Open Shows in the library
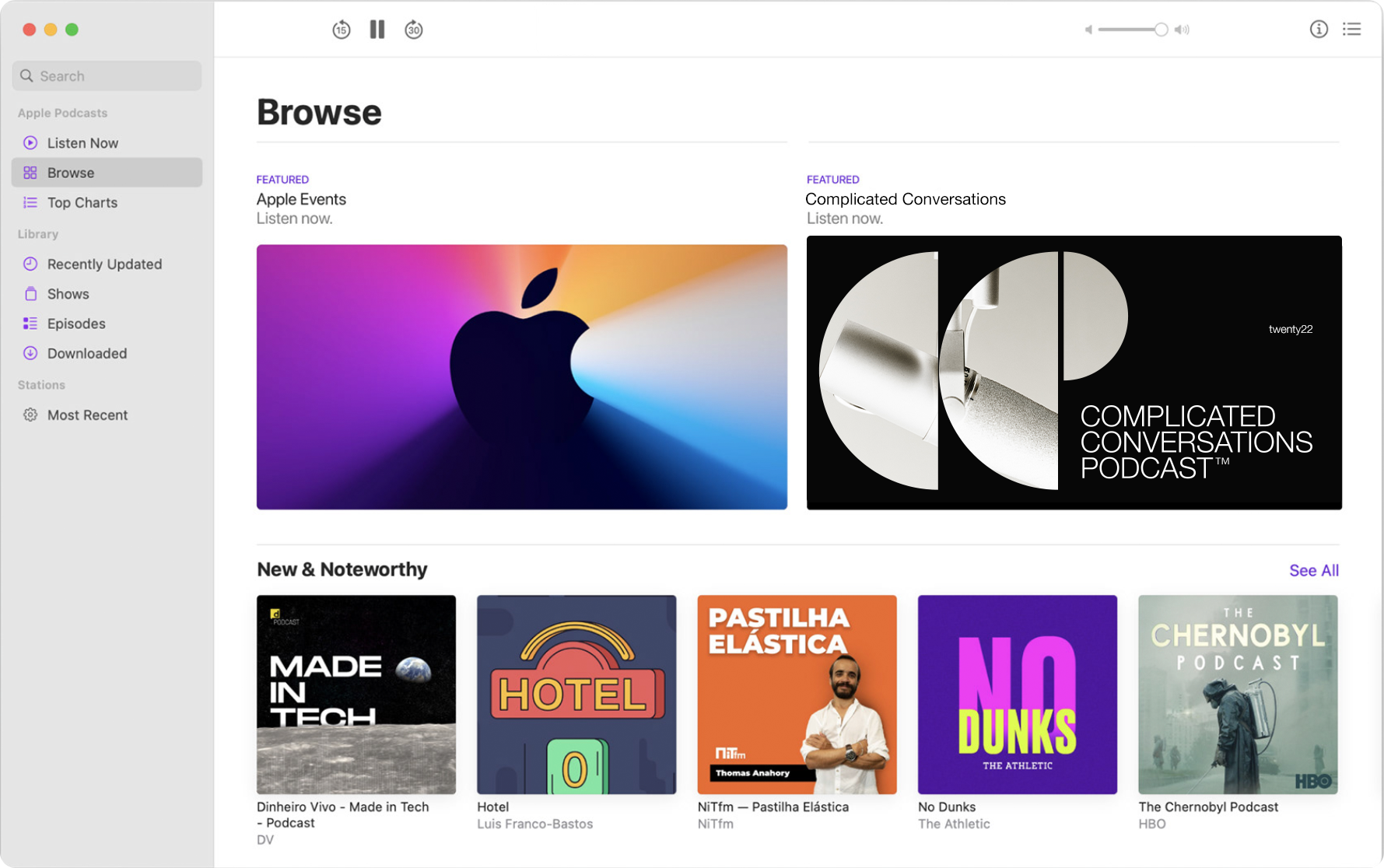This screenshot has height=868, width=1384. pos(107,294)
